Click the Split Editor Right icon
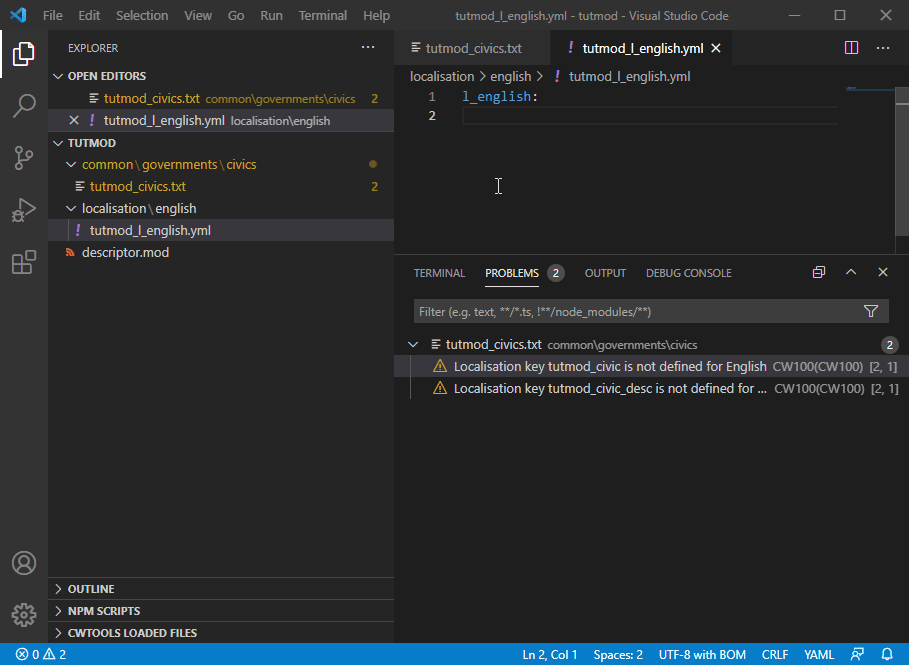 [x=851, y=48]
